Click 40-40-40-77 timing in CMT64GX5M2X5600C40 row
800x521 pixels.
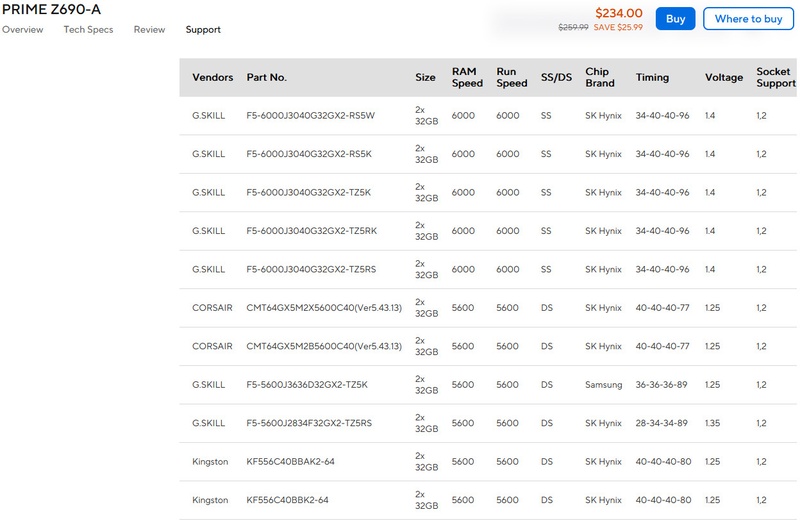coord(662,308)
